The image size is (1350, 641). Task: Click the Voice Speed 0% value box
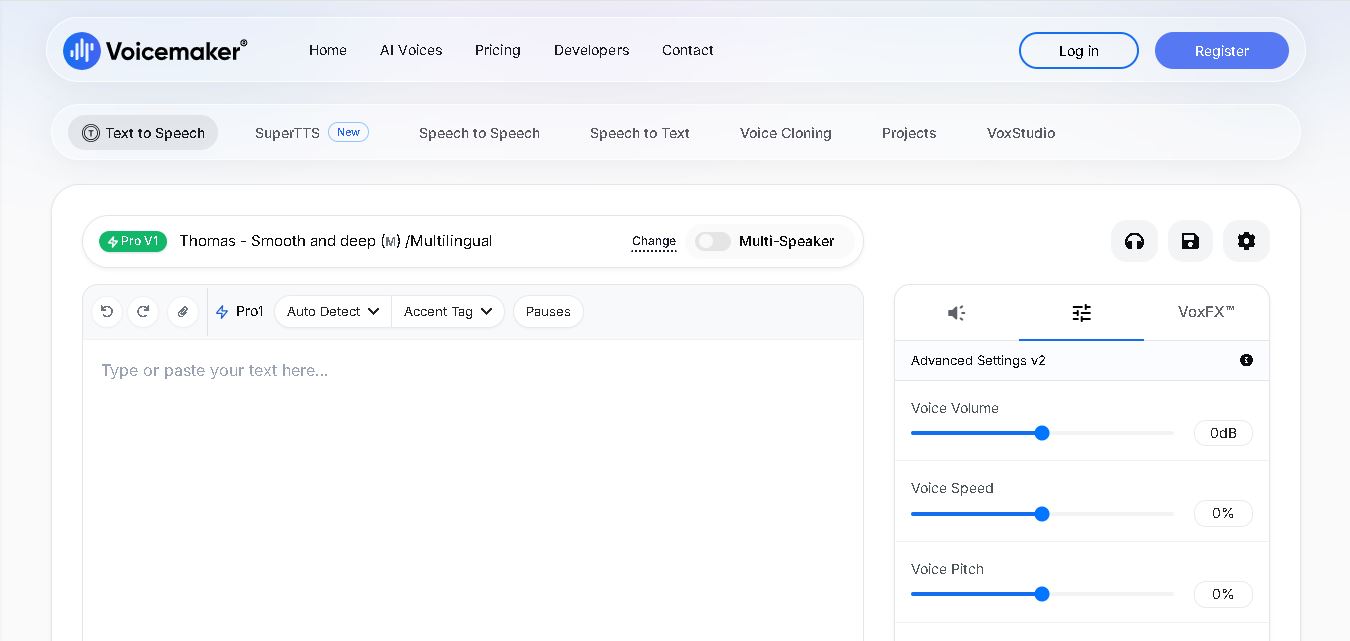coord(1223,513)
